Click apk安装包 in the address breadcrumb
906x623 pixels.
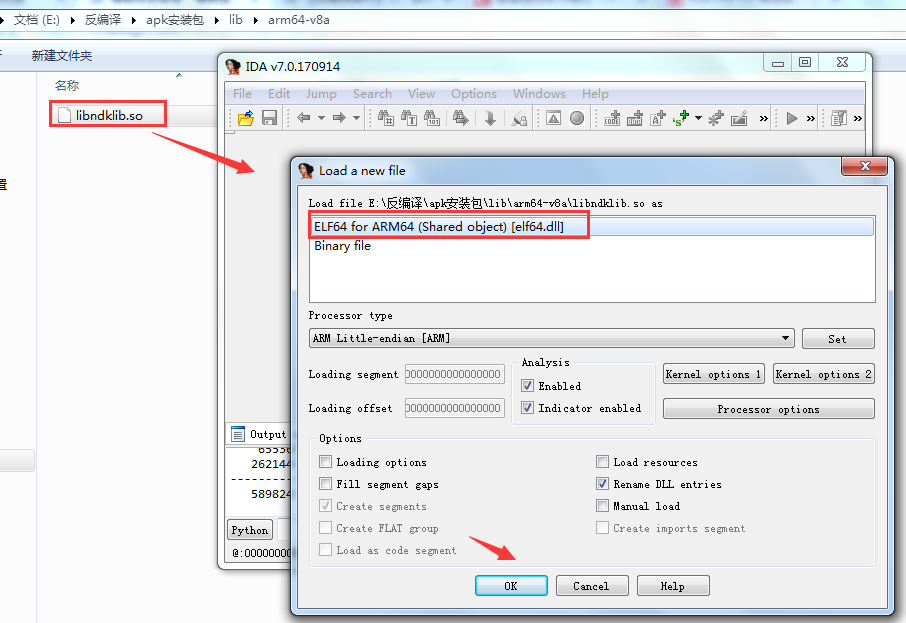click(174, 20)
